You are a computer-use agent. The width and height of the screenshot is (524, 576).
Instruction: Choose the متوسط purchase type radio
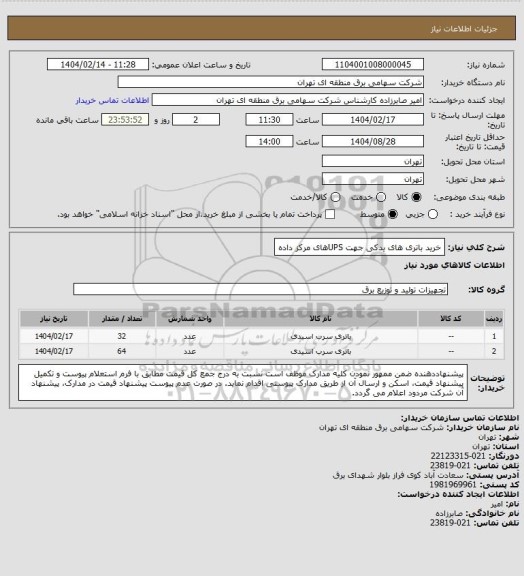[x=392, y=214]
